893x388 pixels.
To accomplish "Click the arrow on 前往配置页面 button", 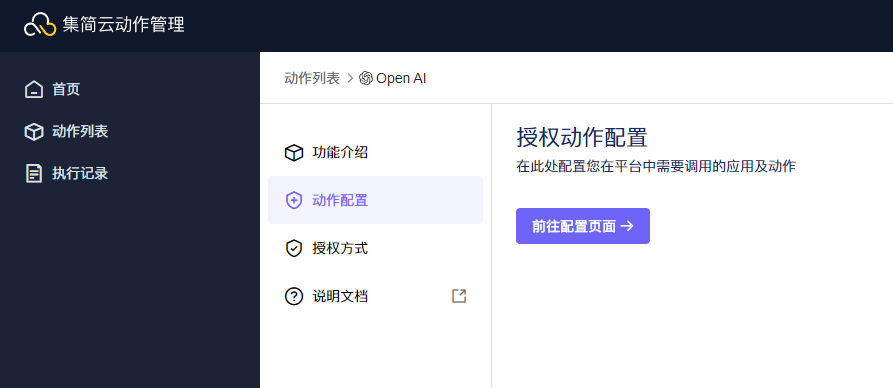I will click(x=627, y=226).
